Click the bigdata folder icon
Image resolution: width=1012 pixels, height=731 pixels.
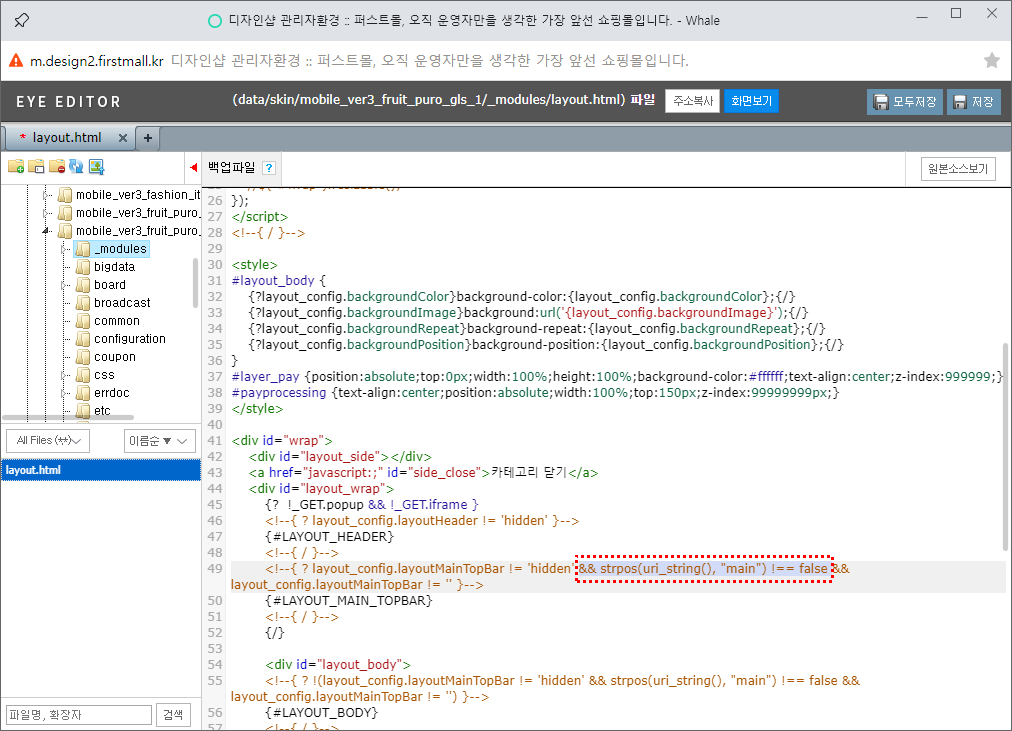(x=83, y=267)
